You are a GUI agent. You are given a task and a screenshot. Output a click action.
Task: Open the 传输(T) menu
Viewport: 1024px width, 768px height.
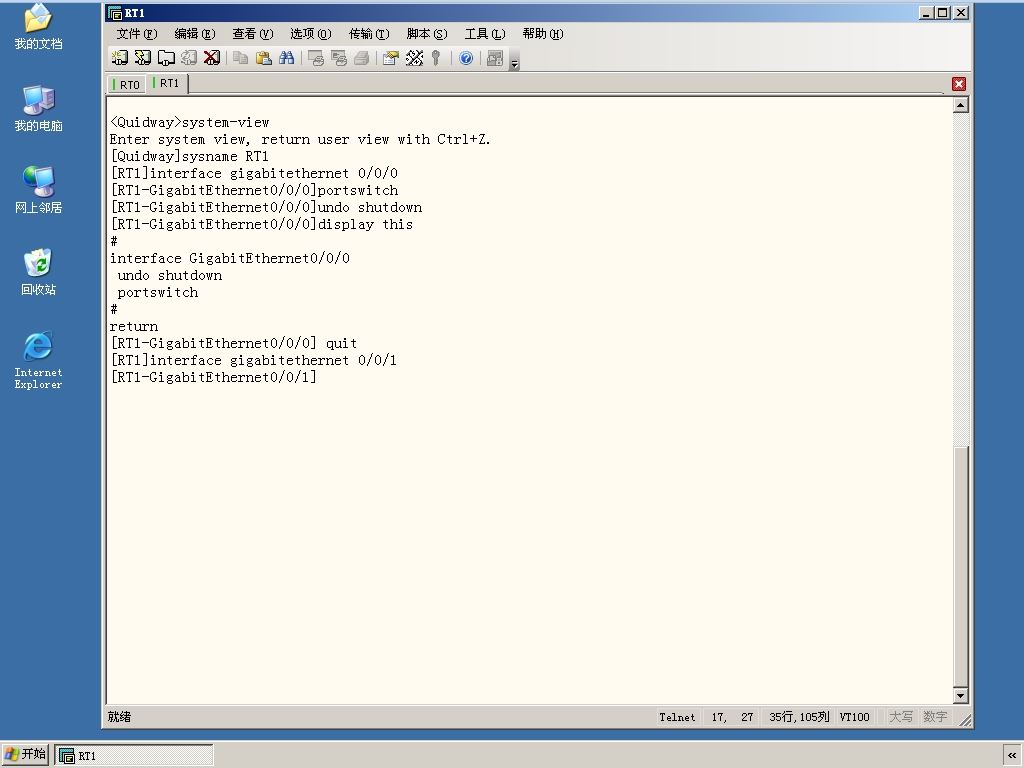[x=369, y=34]
